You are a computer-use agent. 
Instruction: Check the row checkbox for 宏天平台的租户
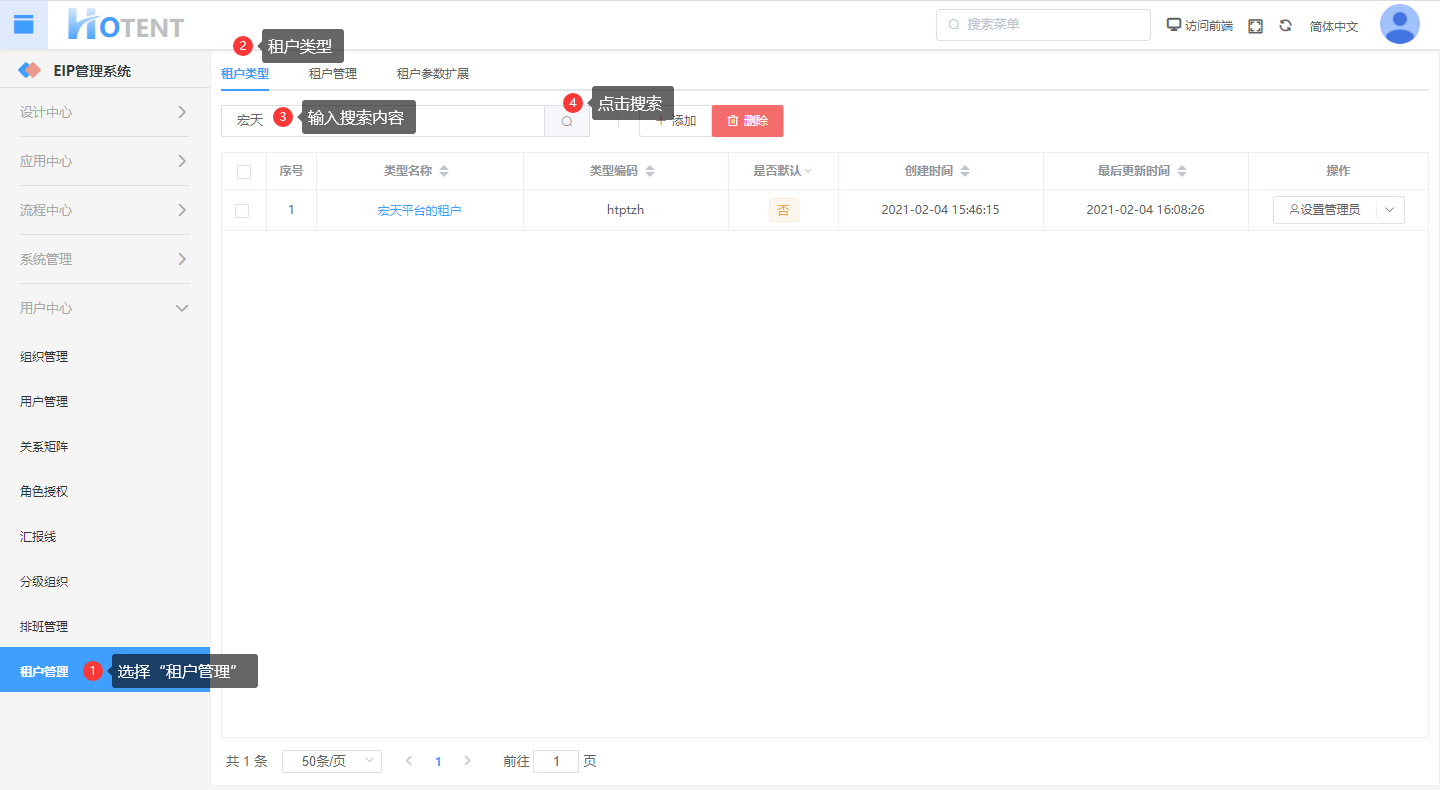[x=242, y=211]
